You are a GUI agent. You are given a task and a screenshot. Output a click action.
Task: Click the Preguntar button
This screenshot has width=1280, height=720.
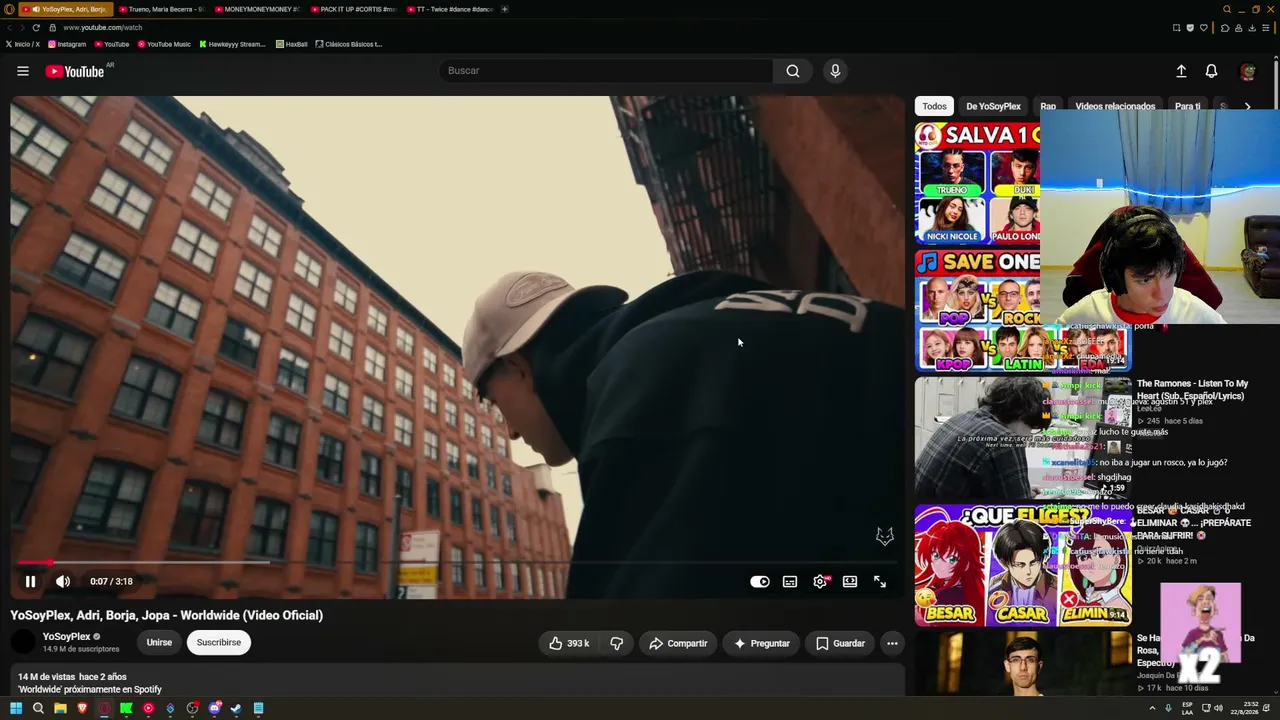coord(762,643)
